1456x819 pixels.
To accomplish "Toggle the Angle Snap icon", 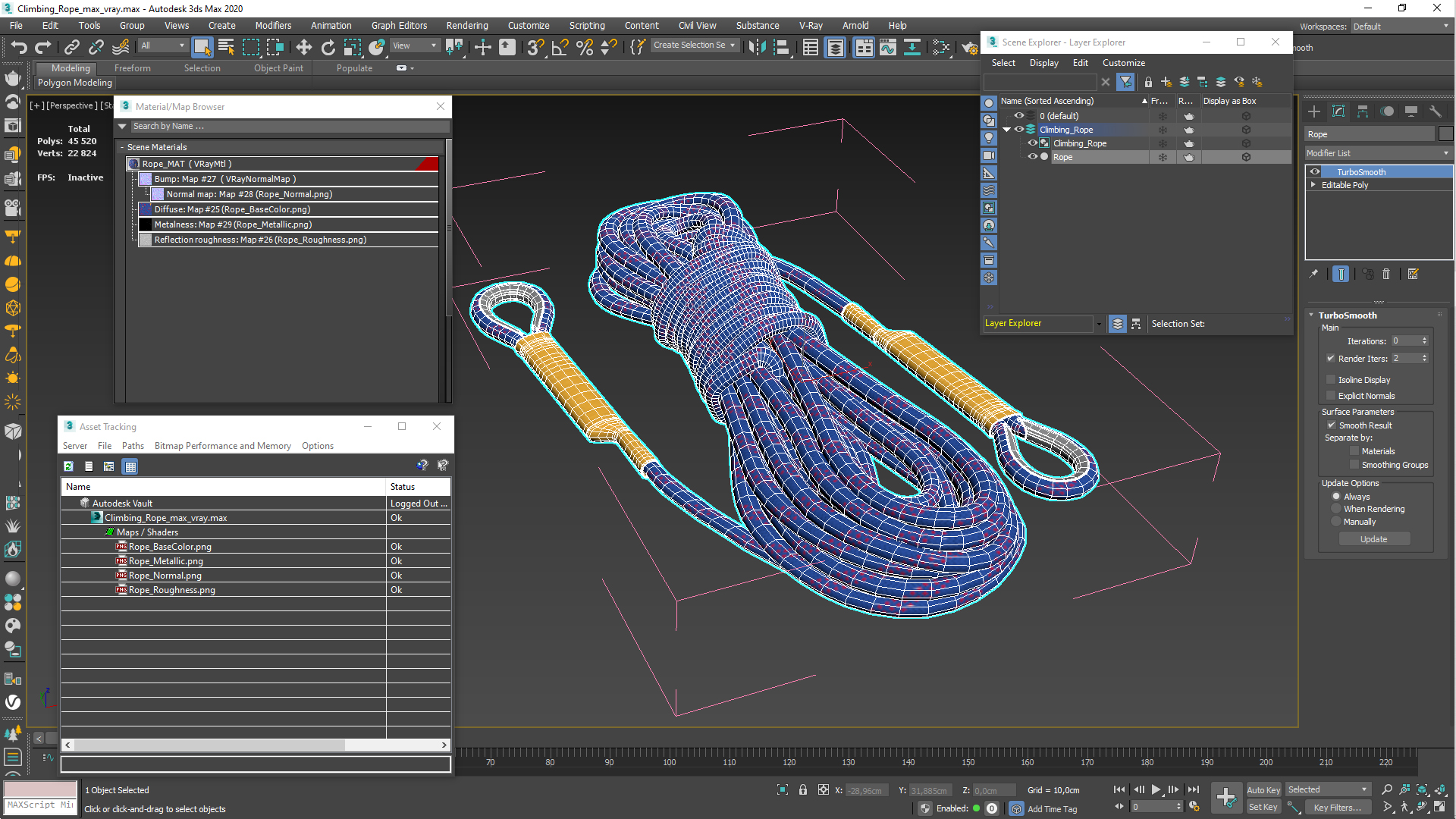I will (x=560, y=47).
